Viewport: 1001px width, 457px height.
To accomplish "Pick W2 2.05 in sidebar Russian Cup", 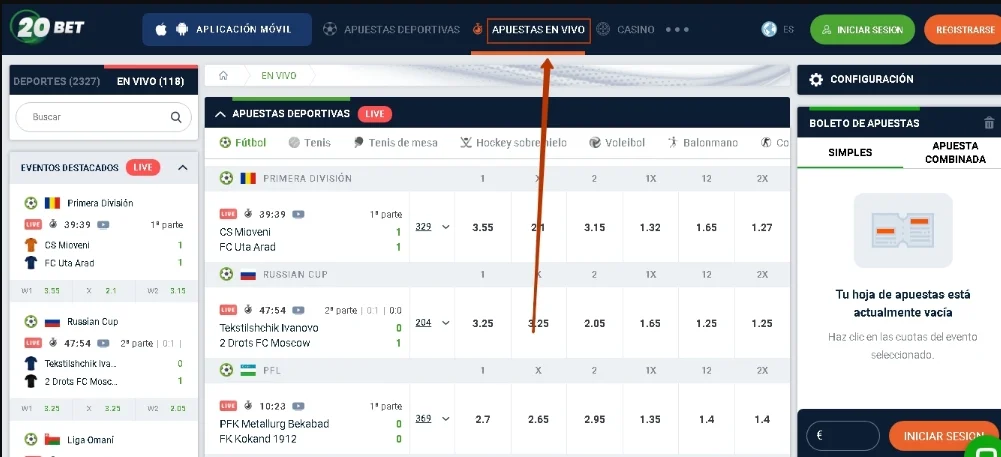I will click(166, 409).
